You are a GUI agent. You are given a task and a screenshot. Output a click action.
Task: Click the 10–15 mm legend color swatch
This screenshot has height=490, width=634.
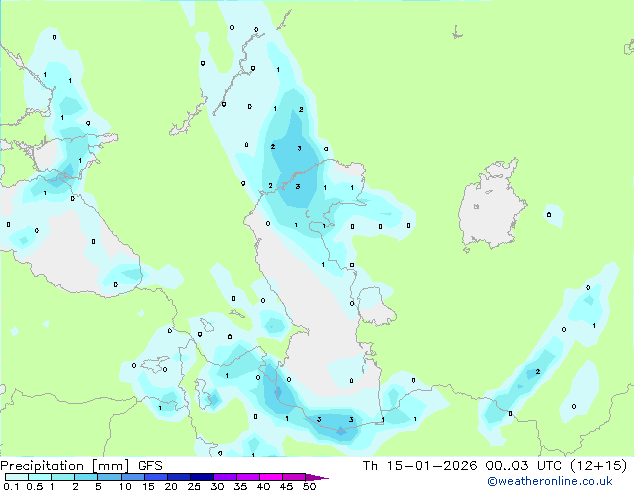(132, 477)
